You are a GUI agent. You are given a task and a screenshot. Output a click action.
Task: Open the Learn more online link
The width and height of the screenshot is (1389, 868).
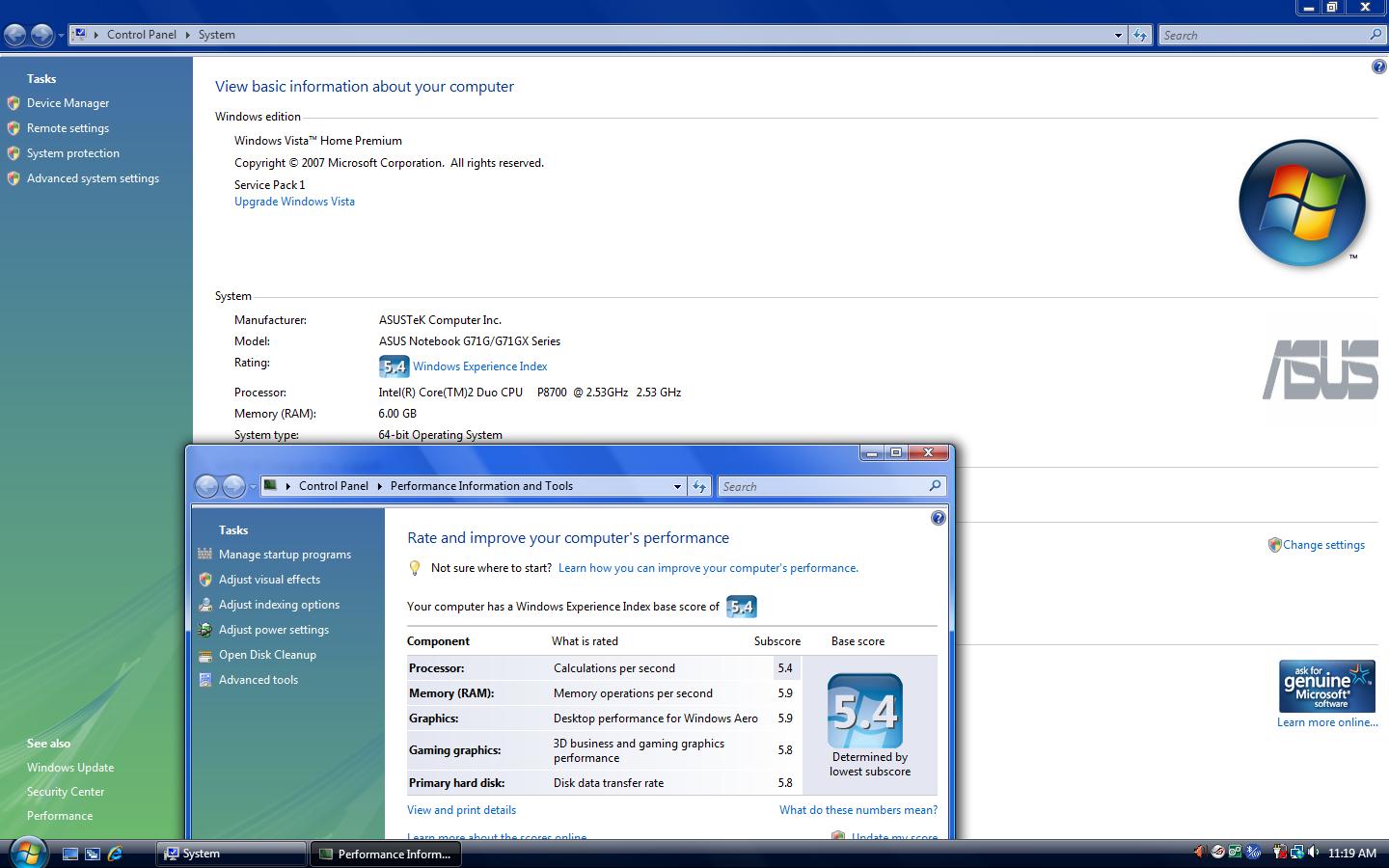pyautogui.click(x=1327, y=722)
